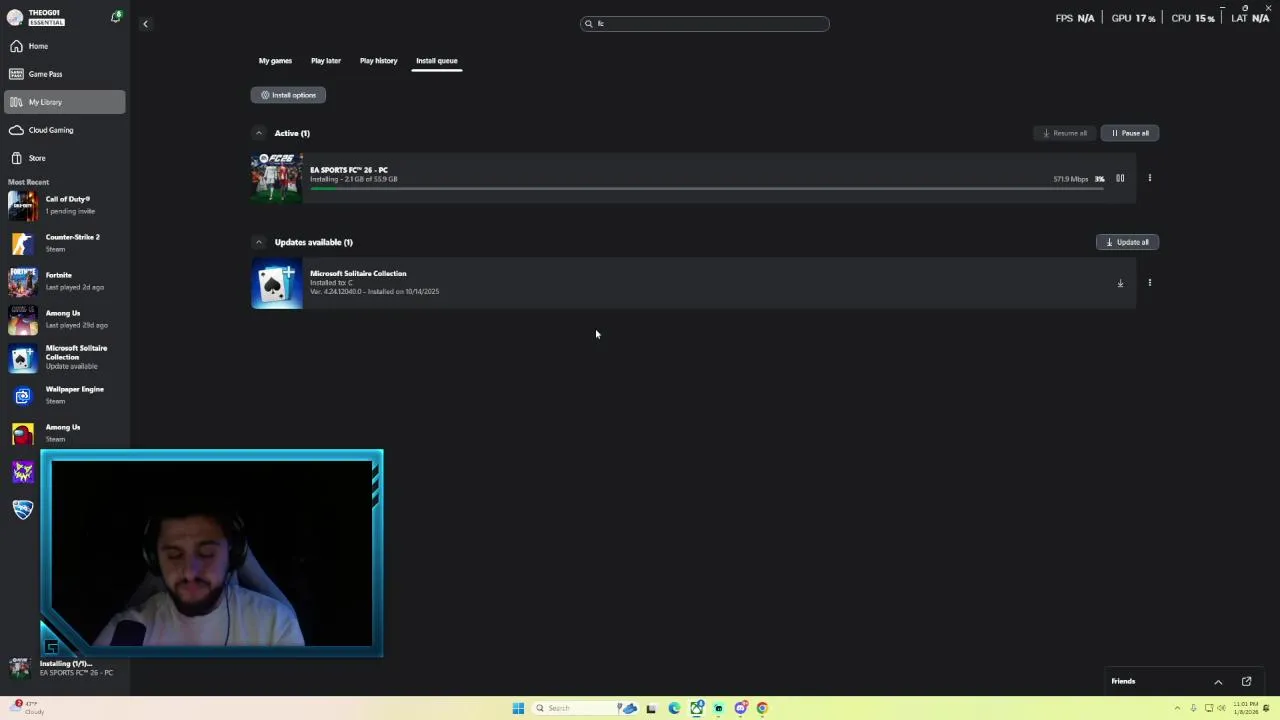Click the Pause all button
1280x720 pixels.
click(x=1130, y=133)
